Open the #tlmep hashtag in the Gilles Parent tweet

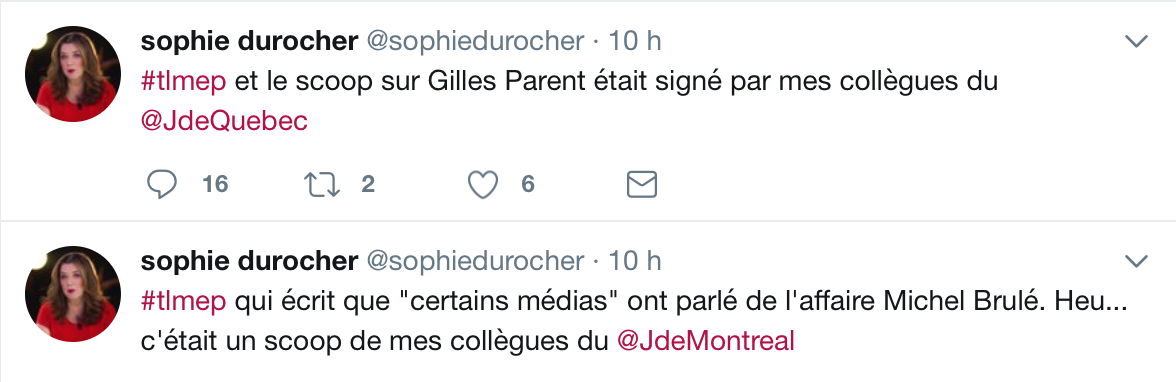click(183, 81)
